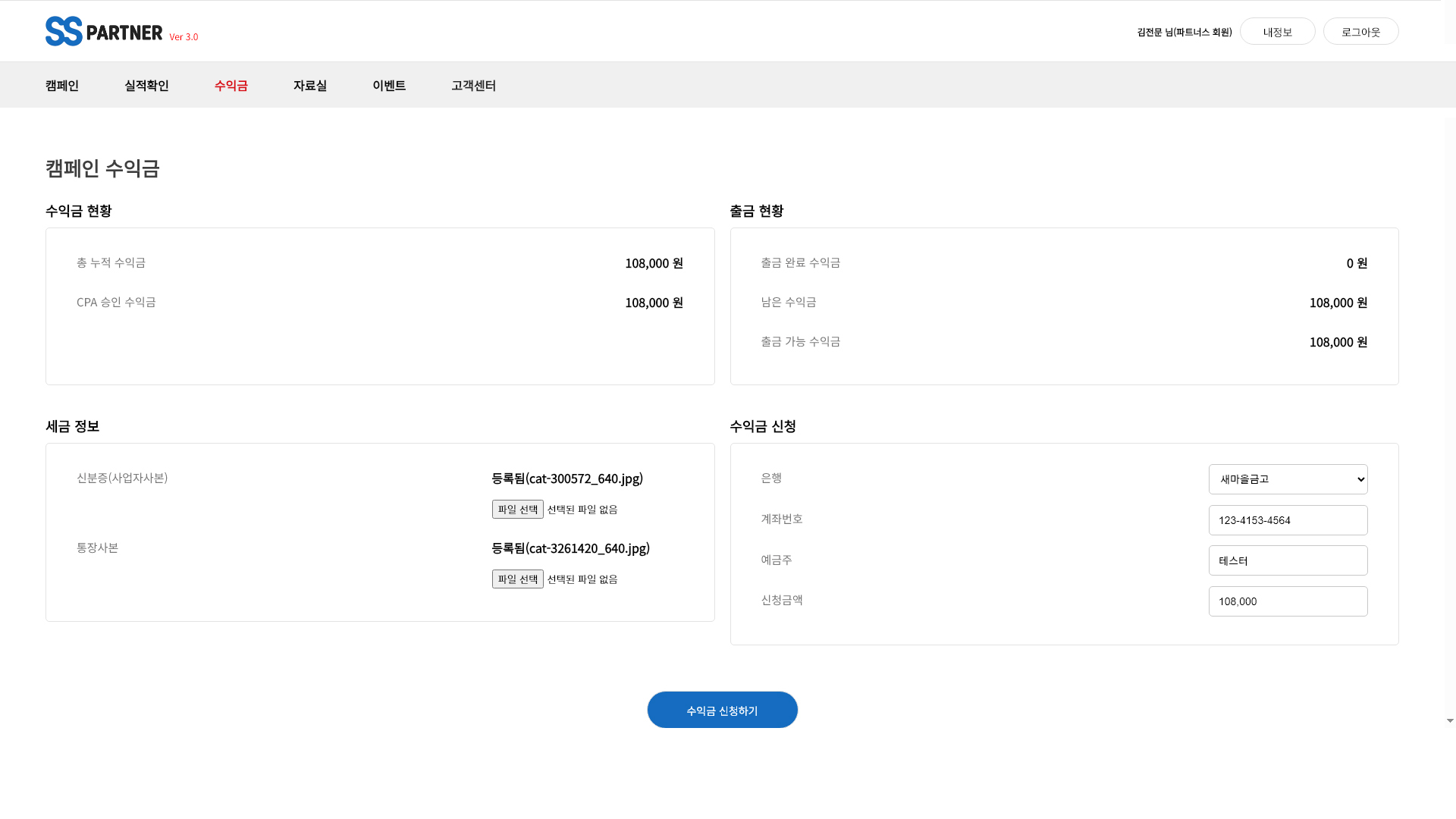Expand the 은행 dropdown showing 새마을금고

(1288, 479)
